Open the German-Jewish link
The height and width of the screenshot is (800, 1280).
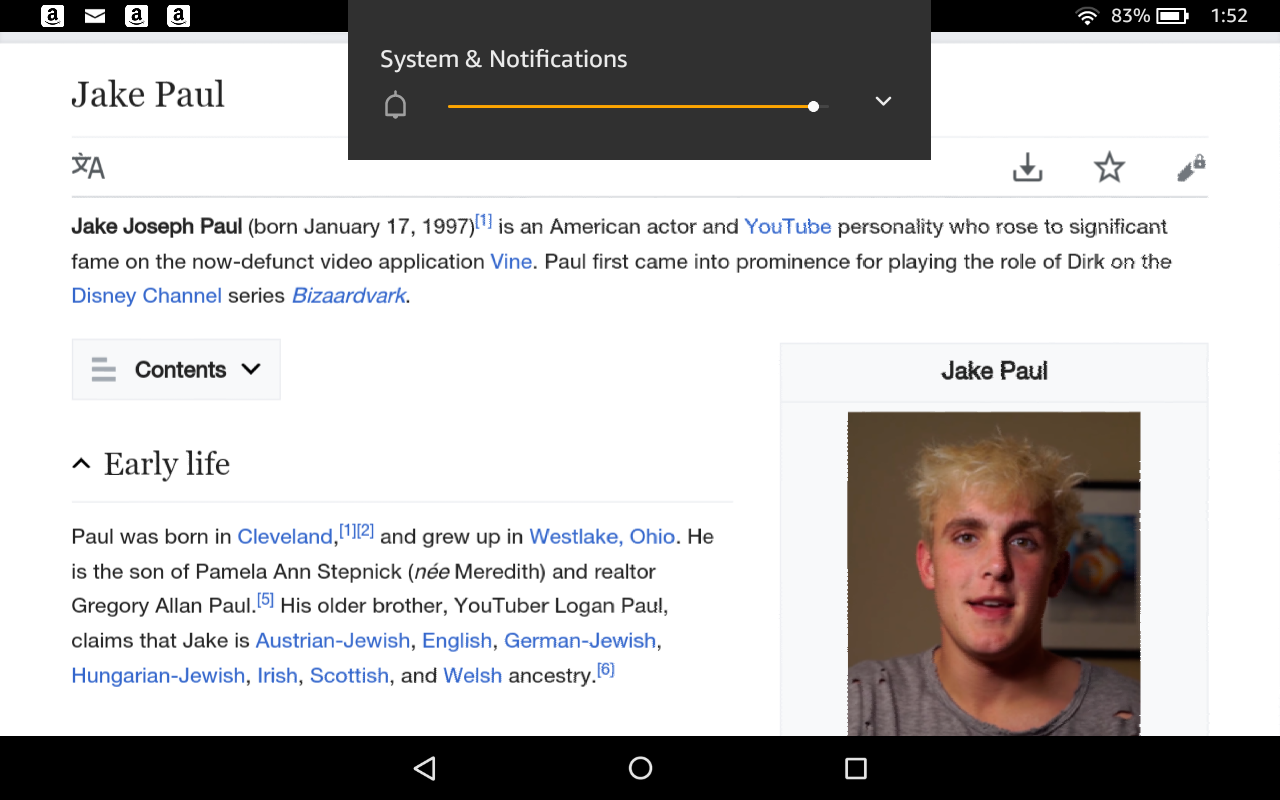point(580,641)
